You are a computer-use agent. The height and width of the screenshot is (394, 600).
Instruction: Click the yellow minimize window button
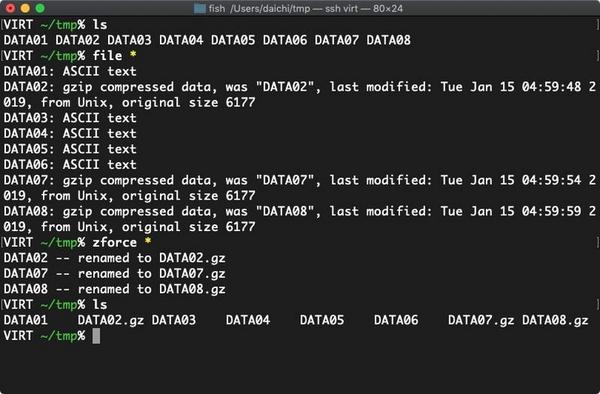(25, 8)
